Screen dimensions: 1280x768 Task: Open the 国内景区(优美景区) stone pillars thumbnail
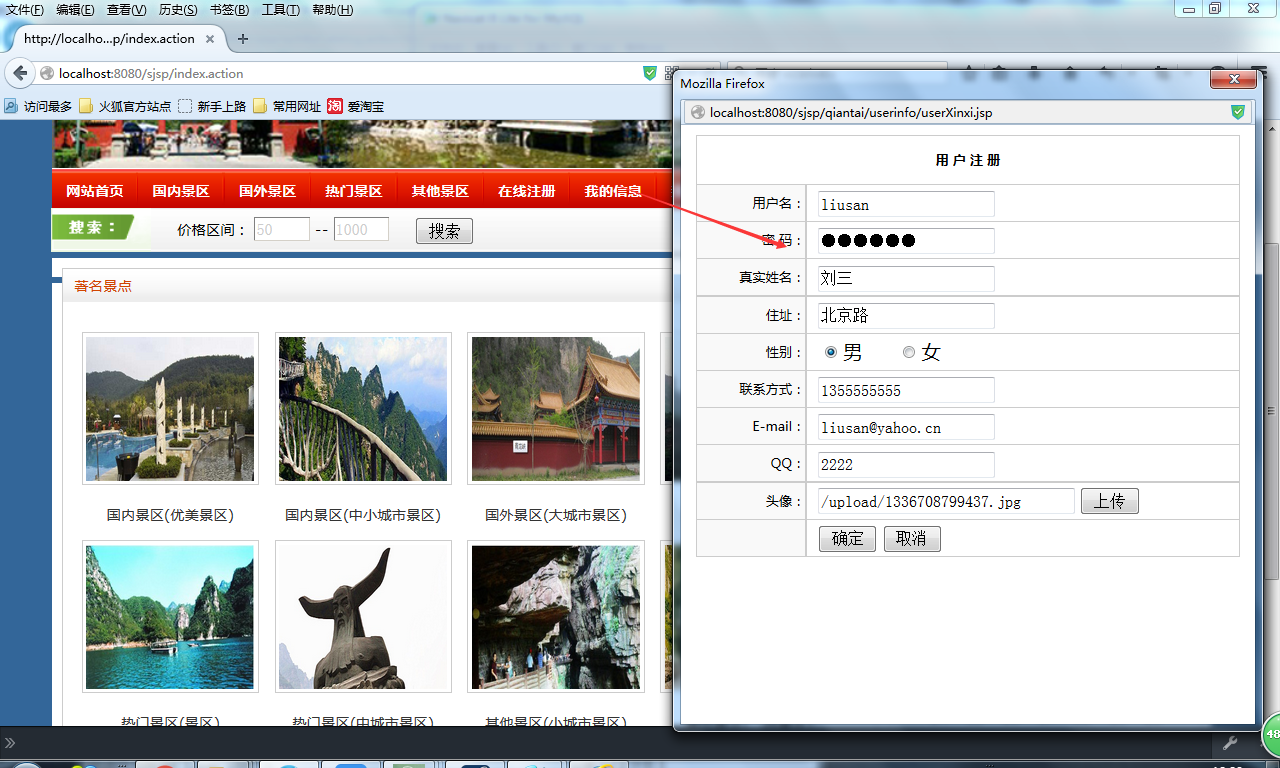point(170,409)
